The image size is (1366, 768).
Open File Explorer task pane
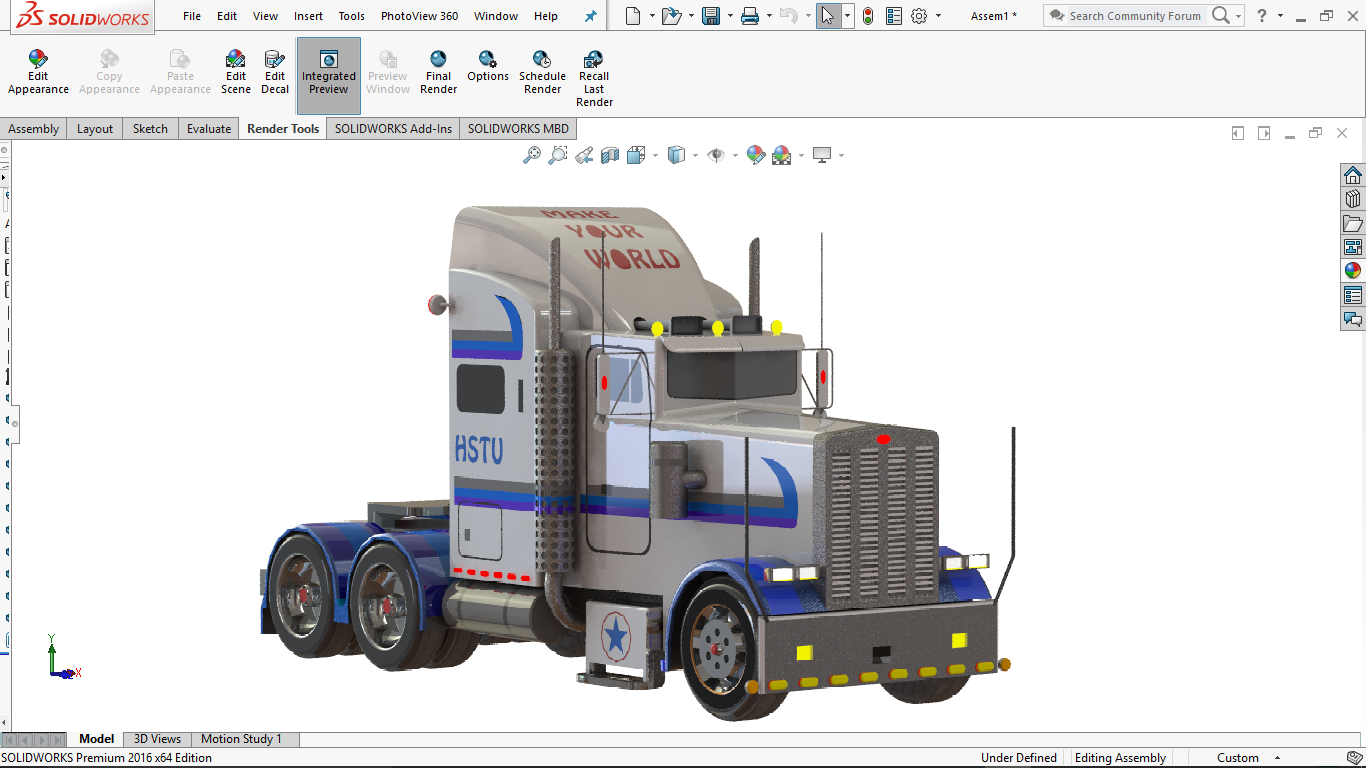click(x=1353, y=223)
